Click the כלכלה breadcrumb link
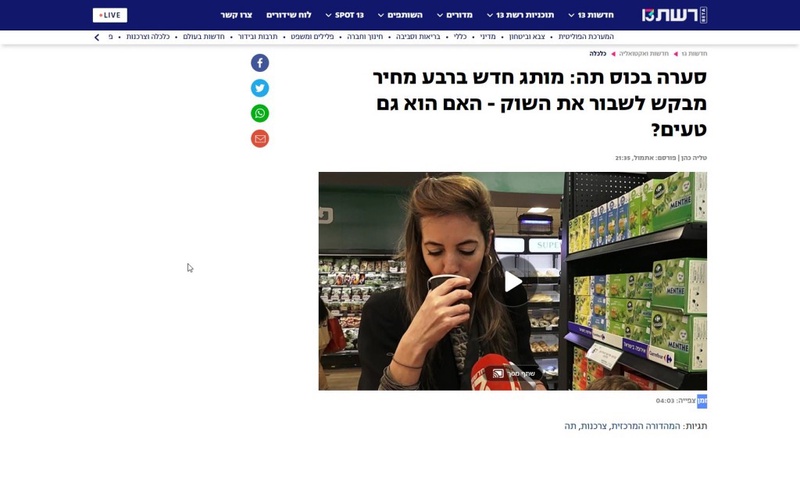 tap(597, 54)
